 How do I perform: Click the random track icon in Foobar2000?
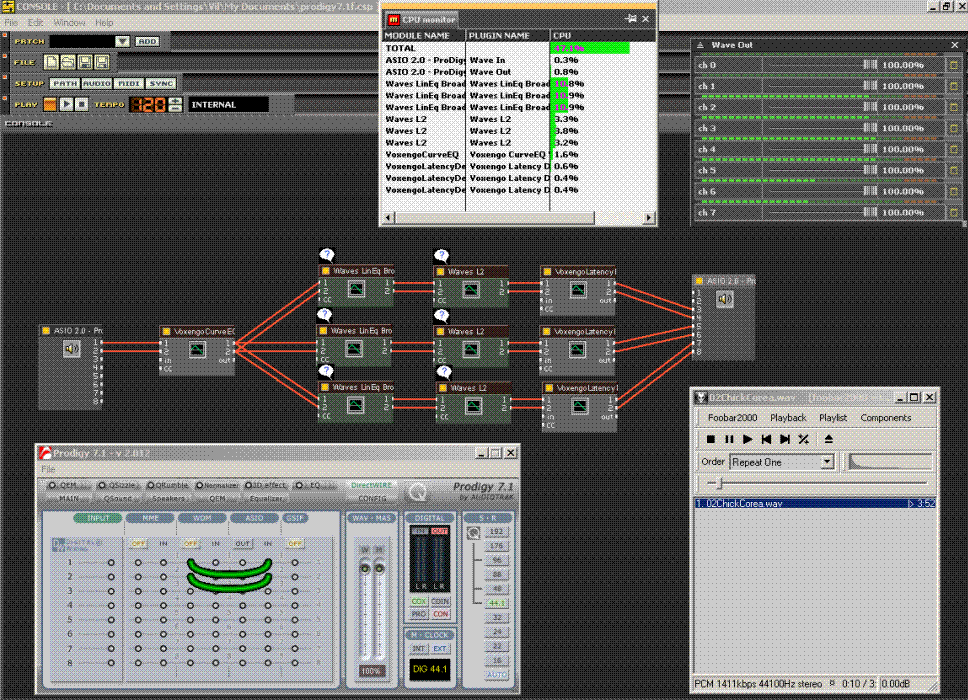tap(803, 439)
